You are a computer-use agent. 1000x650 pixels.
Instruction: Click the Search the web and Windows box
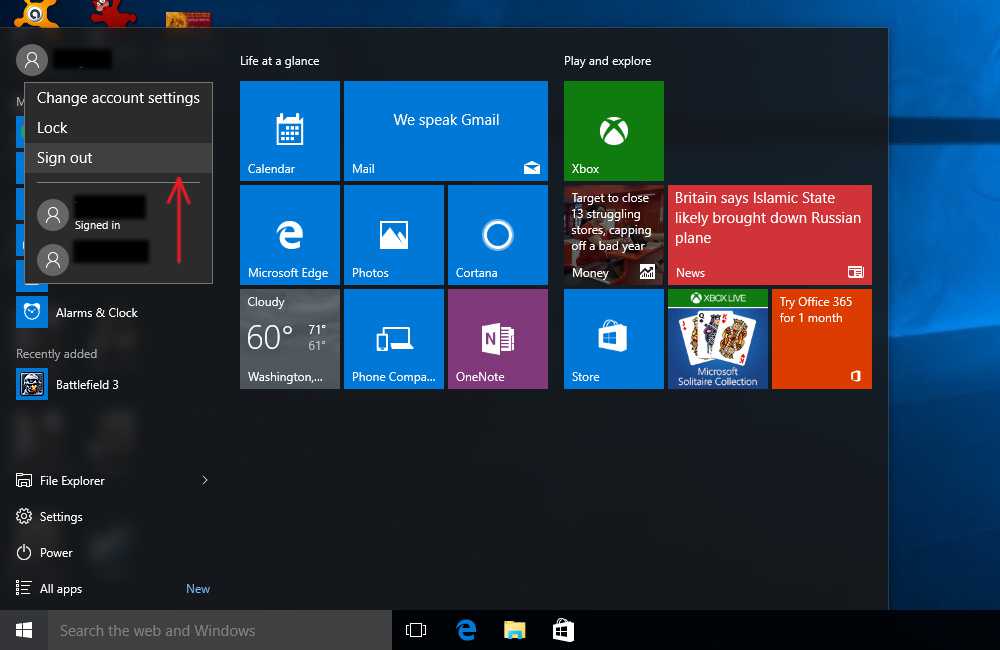click(x=220, y=630)
